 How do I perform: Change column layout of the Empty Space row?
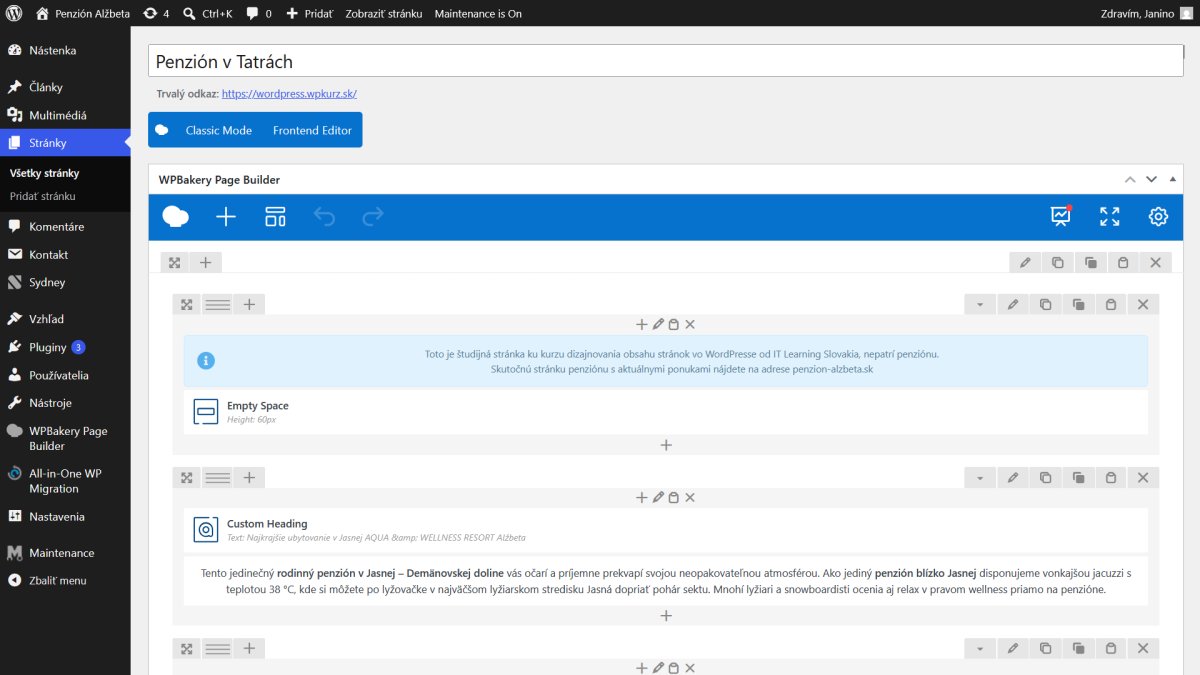point(217,305)
